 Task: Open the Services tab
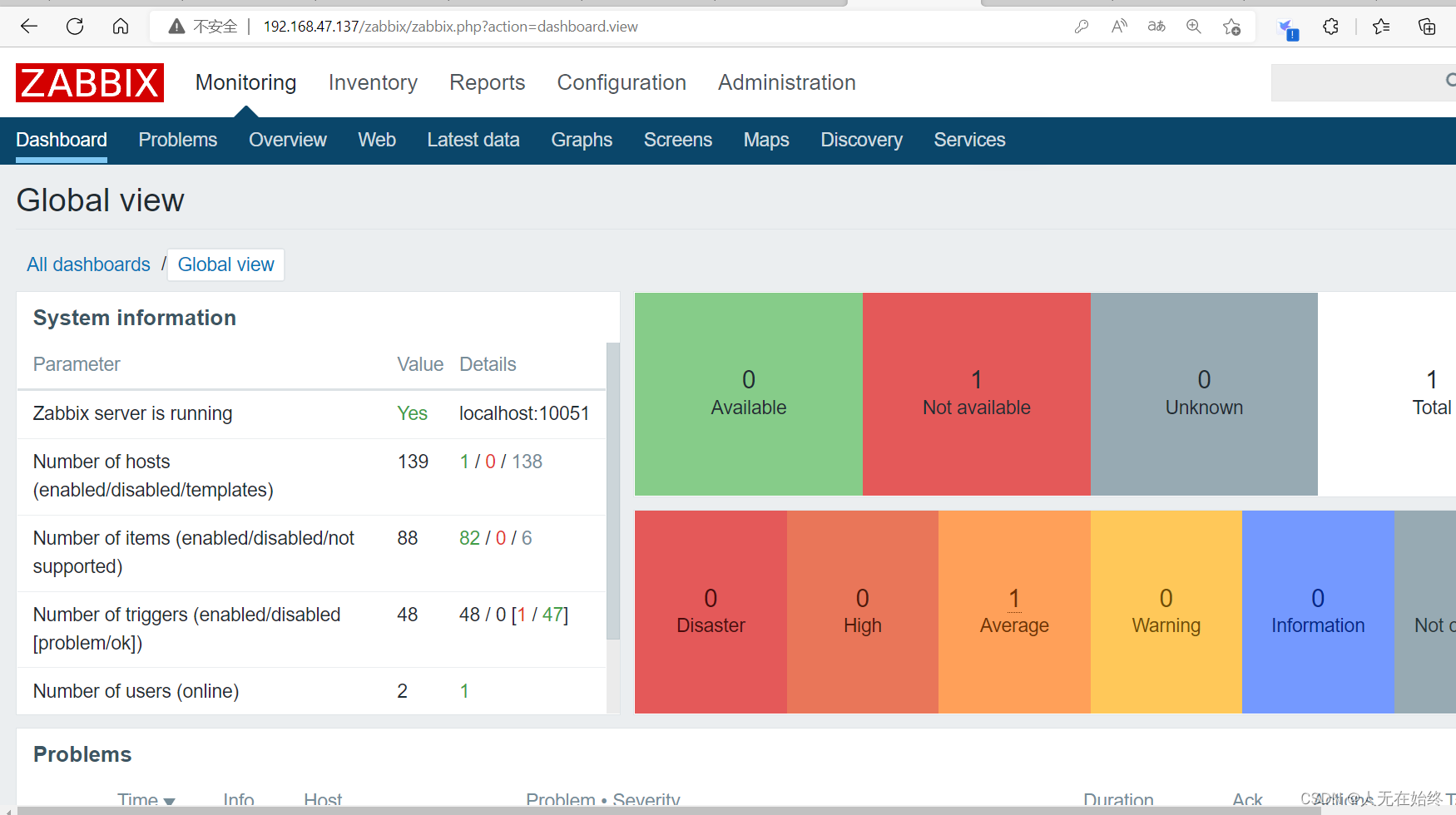969,140
